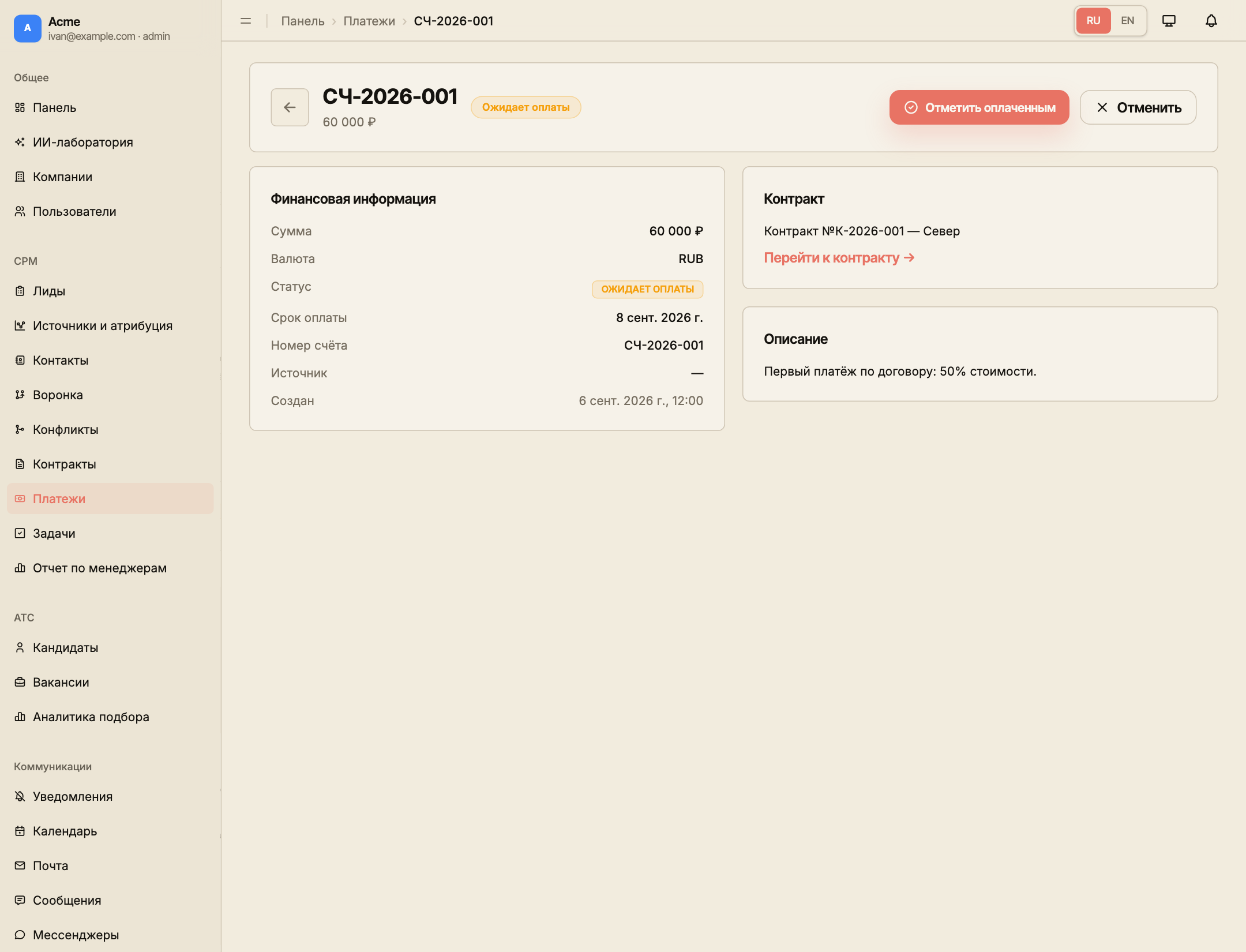Select RU language option
This screenshot has height=952, width=1246.
[x=1093, y=21]
